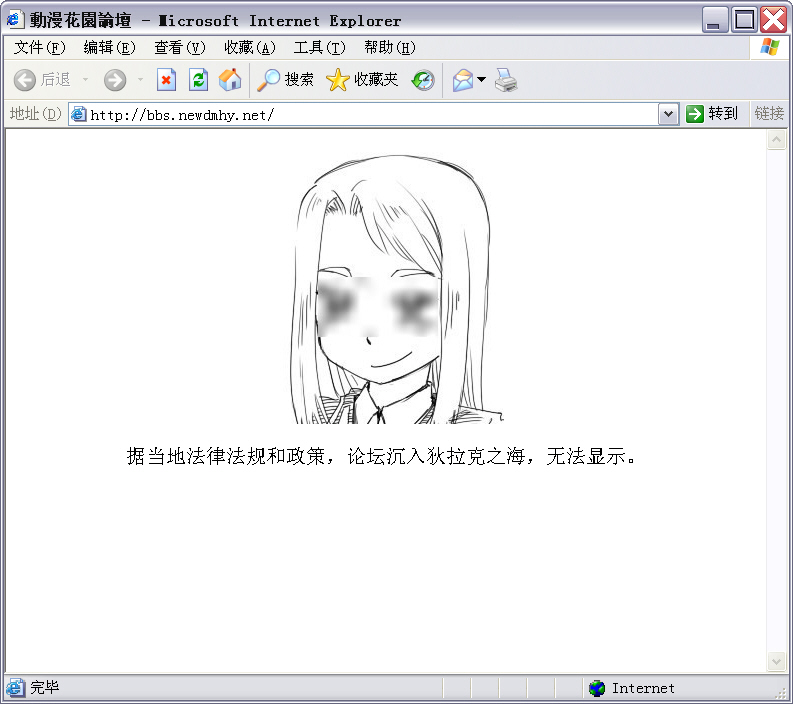This screenshot has height=704, width=793.
Task: Open the 帮助(H) menu
Action: pos(390,48)
